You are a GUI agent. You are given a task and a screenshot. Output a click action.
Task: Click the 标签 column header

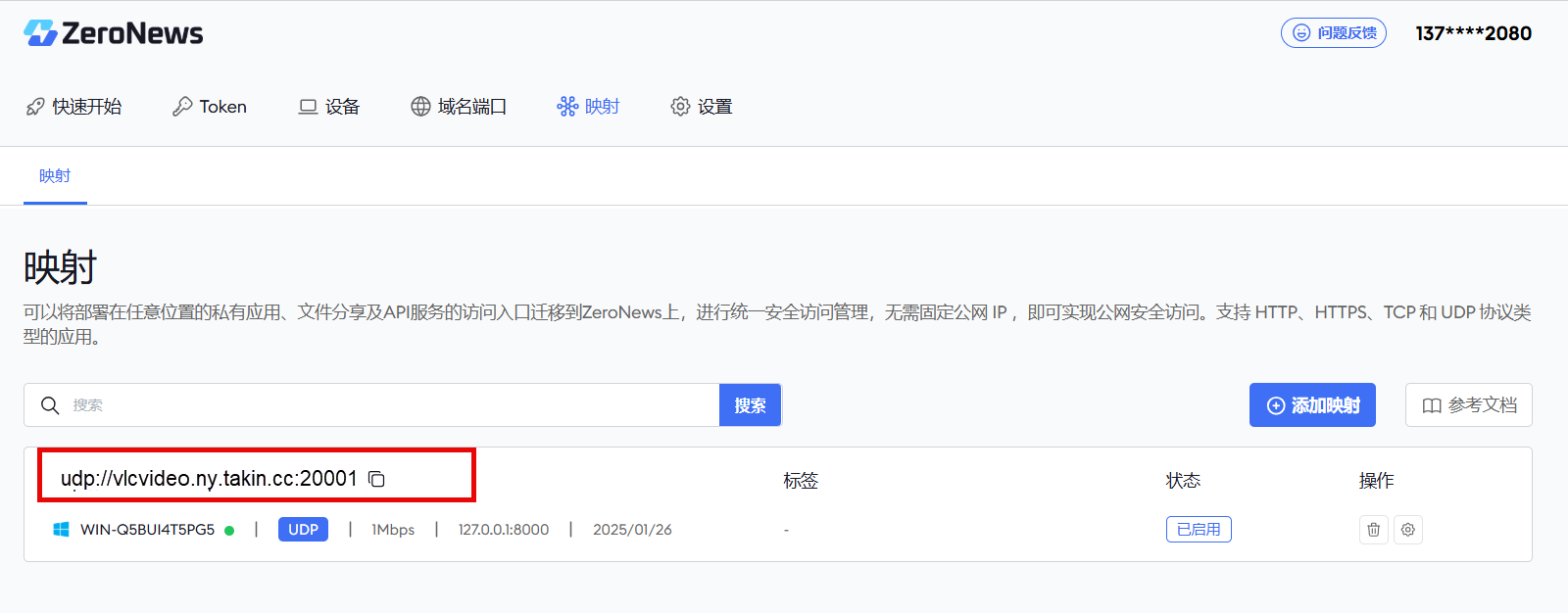pyautogui.click(x=801, y=481)
